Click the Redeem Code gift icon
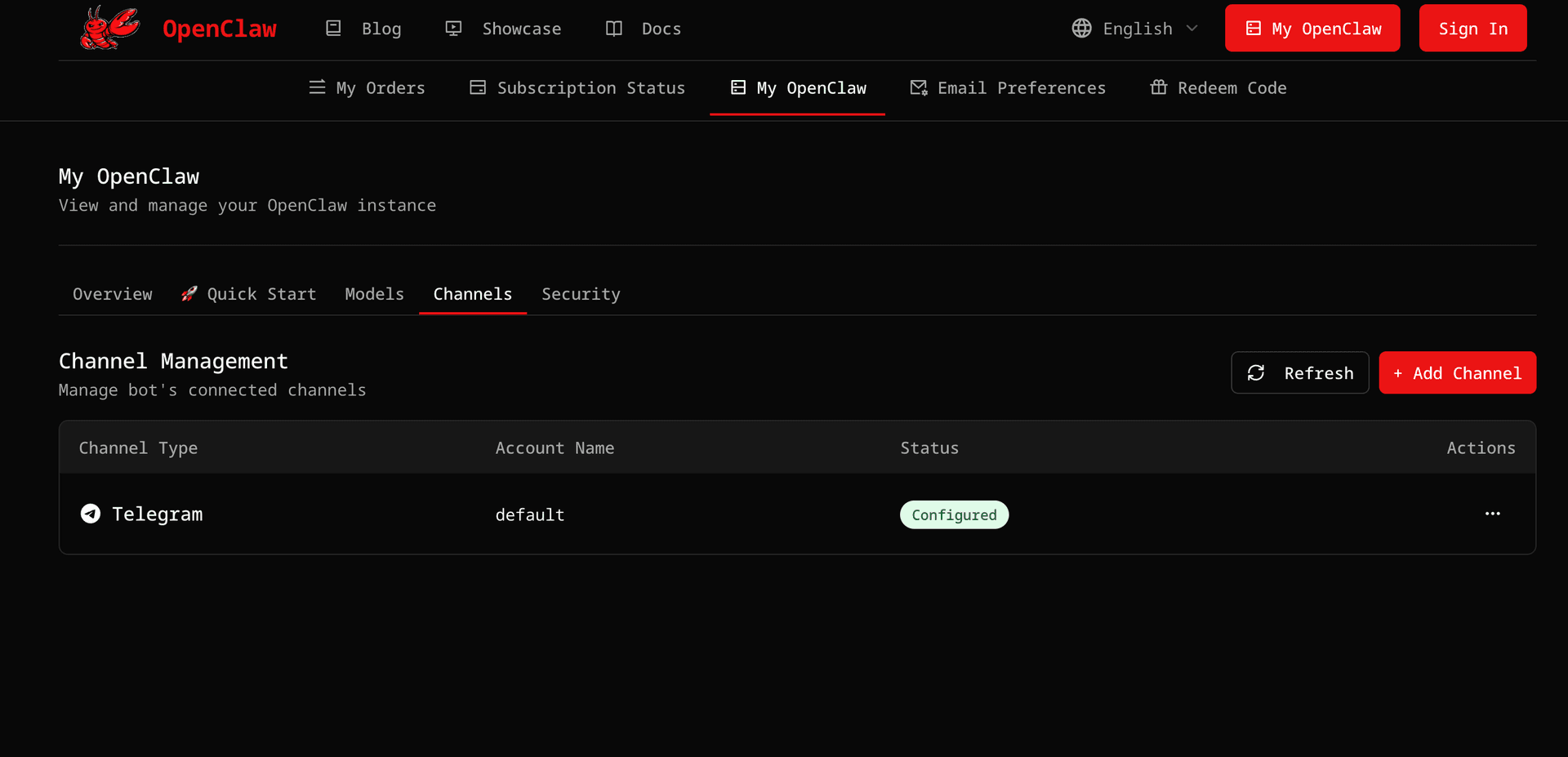The image size is (1568, 757). click(1158, 87)
